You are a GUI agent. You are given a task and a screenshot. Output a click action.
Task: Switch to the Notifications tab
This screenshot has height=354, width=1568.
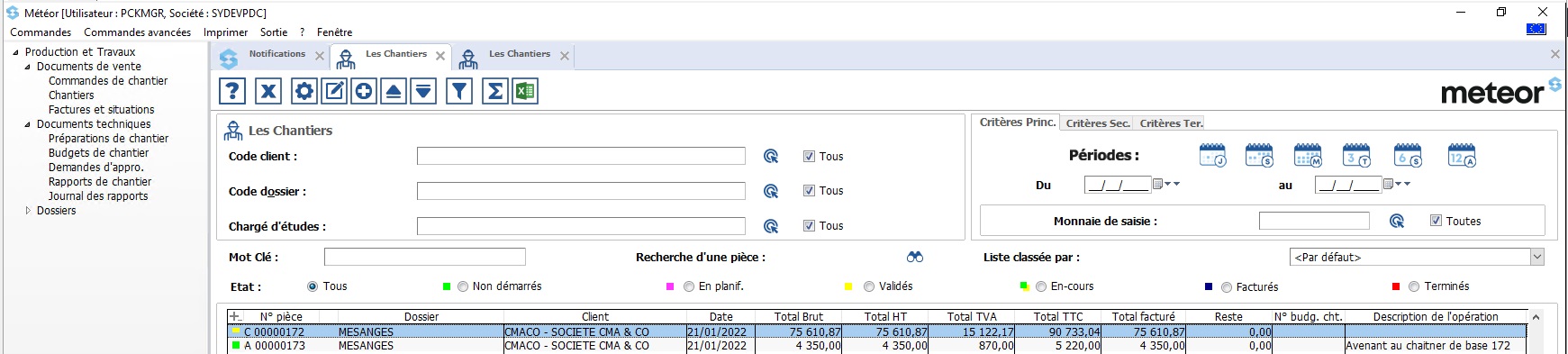coord(277,54)
